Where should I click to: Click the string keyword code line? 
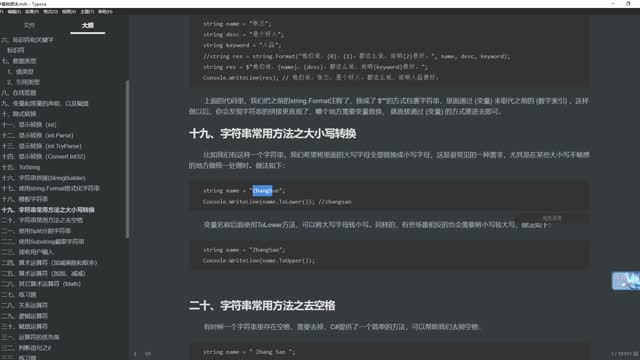point(242,45)
